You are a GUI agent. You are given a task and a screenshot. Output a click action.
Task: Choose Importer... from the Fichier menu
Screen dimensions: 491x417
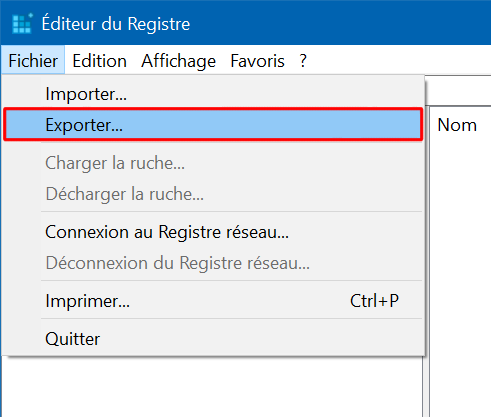point(213,94)
